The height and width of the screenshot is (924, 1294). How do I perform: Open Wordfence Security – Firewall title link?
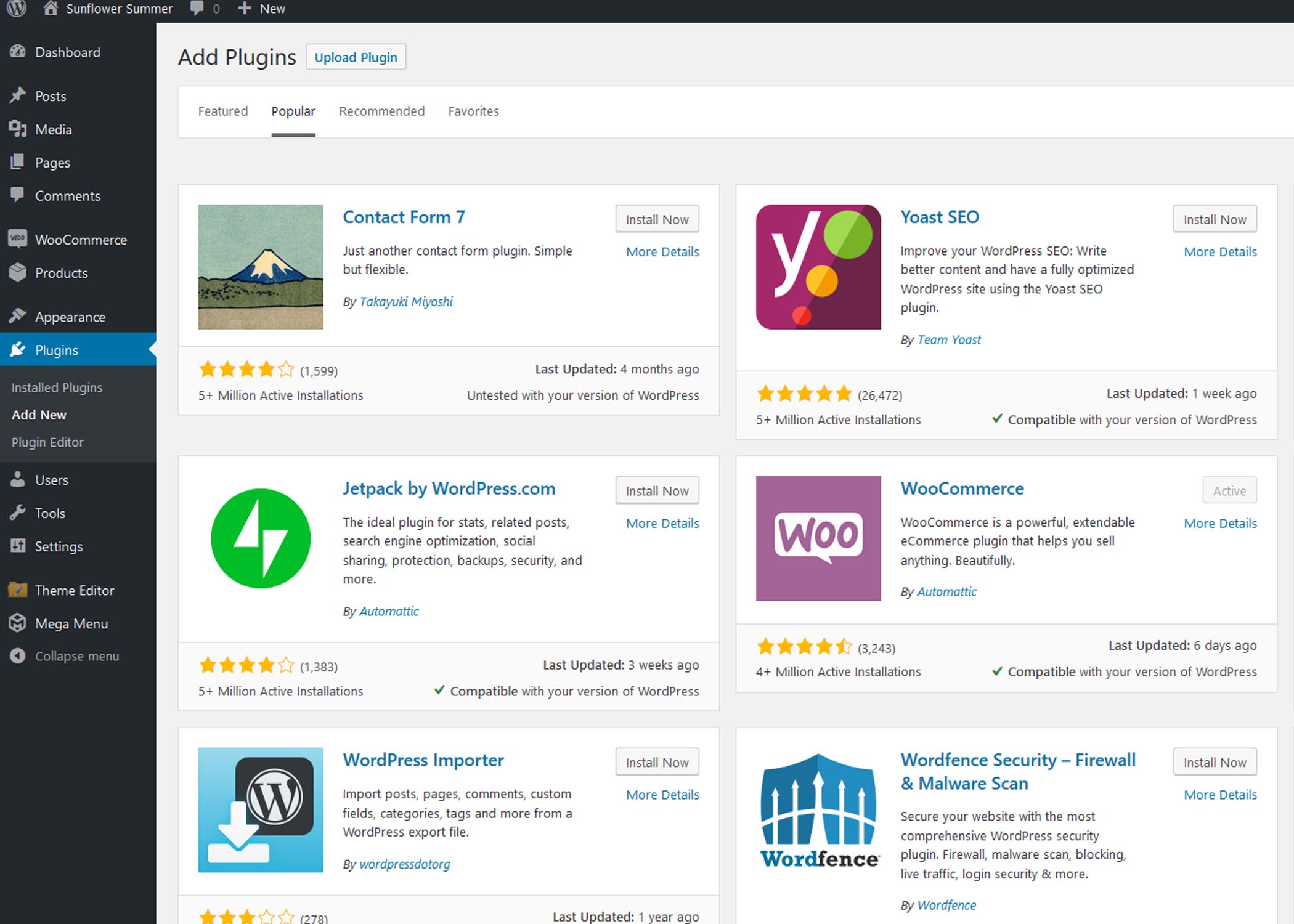(x=1018, y=771)
